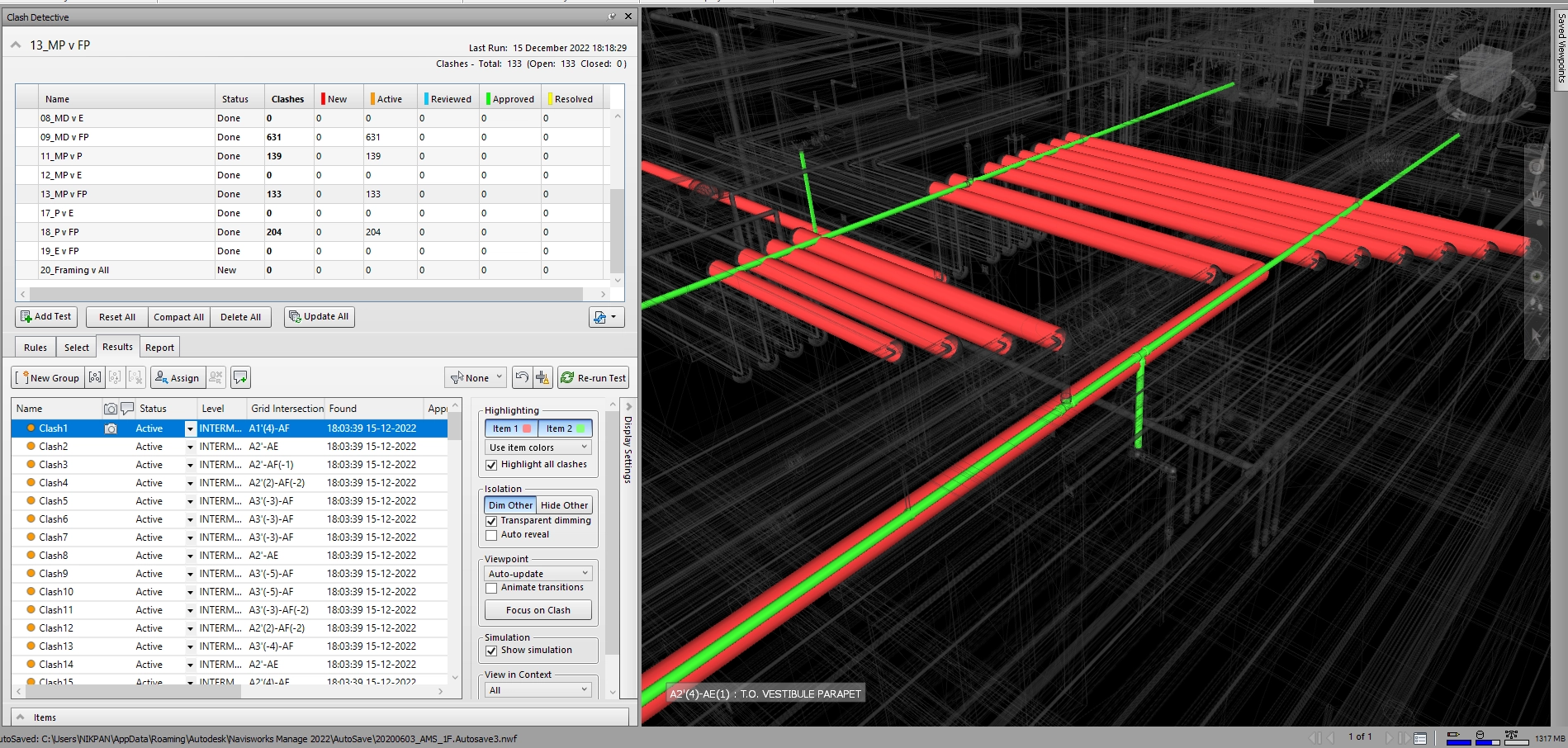Click the Assign clash icon

[x=162, y=378]
